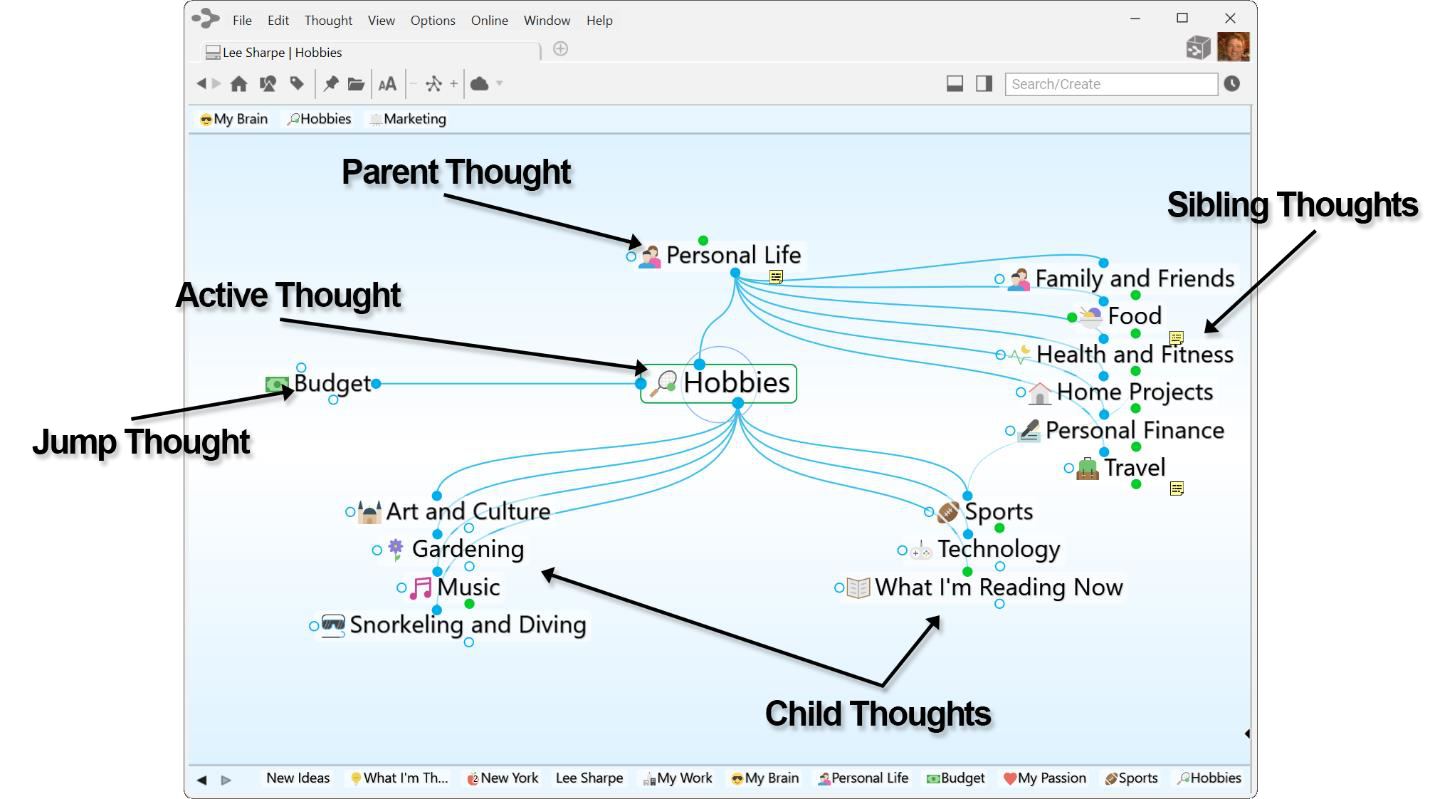The width and height of the screenshot is (1430, 799).
Task: Click the pin thought toolbar icon
Action: pyautogui.click(x=330, y=84)
